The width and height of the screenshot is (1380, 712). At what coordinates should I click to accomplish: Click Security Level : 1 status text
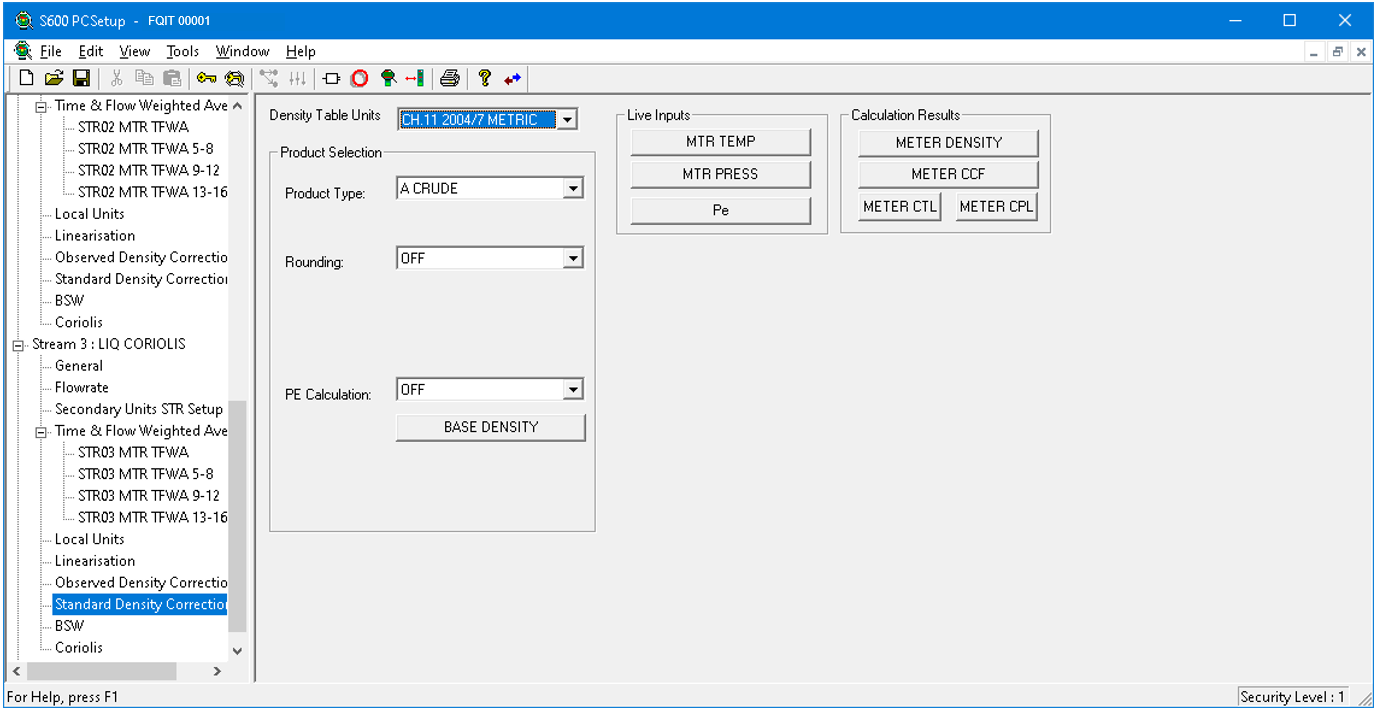(x=1293, y=697)
